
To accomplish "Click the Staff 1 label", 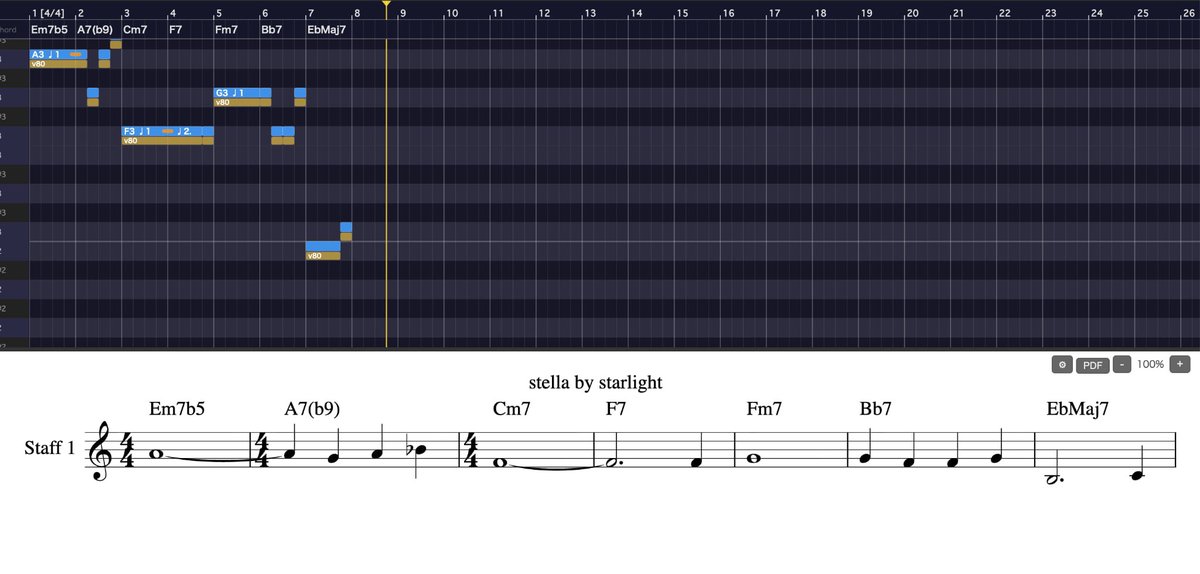I will (50, 449).
